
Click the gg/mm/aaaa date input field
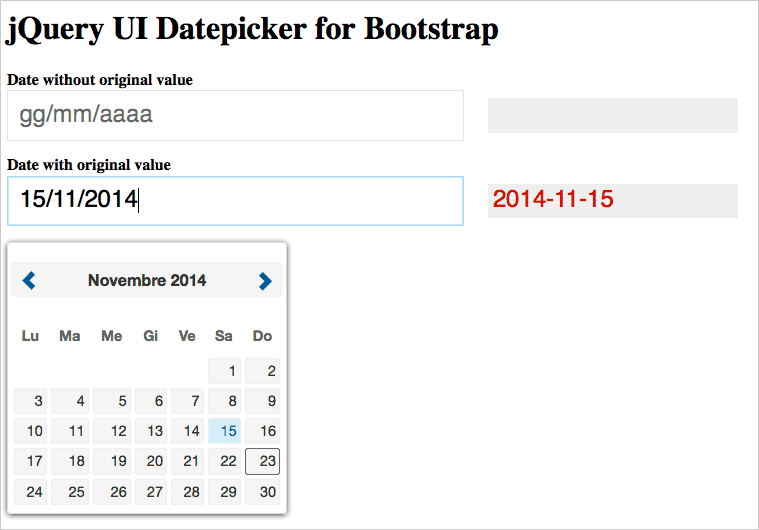[x=235, y=115]
